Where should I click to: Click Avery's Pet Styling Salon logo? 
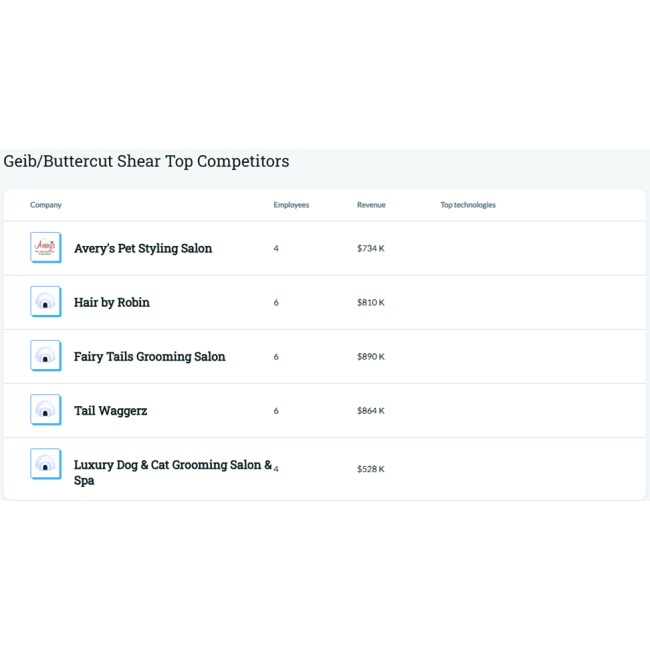click(45, 248)
